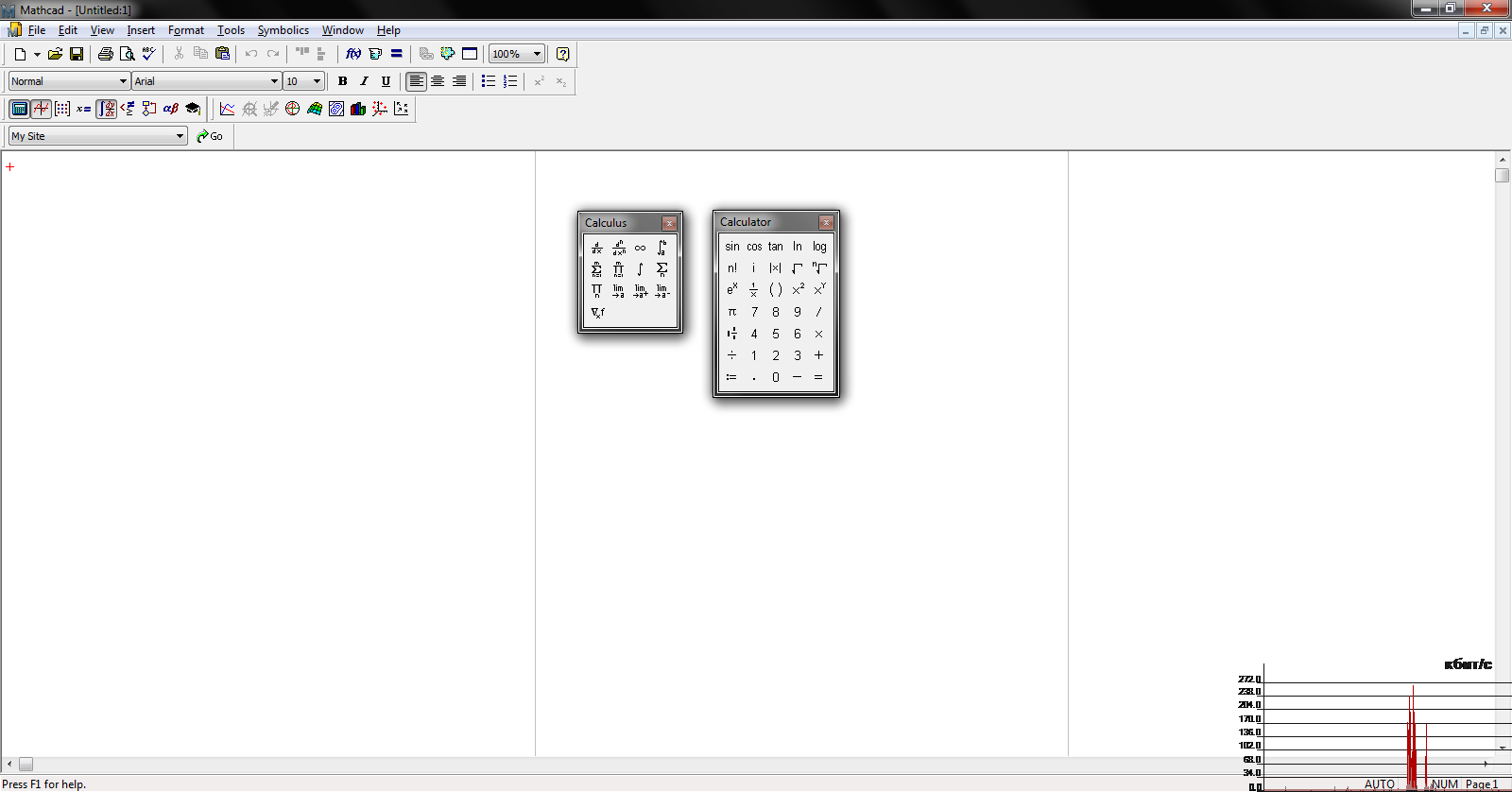Open an existing worksheet with the Open icon
This screenshot has height=792, width=1512.
[55, 54]
